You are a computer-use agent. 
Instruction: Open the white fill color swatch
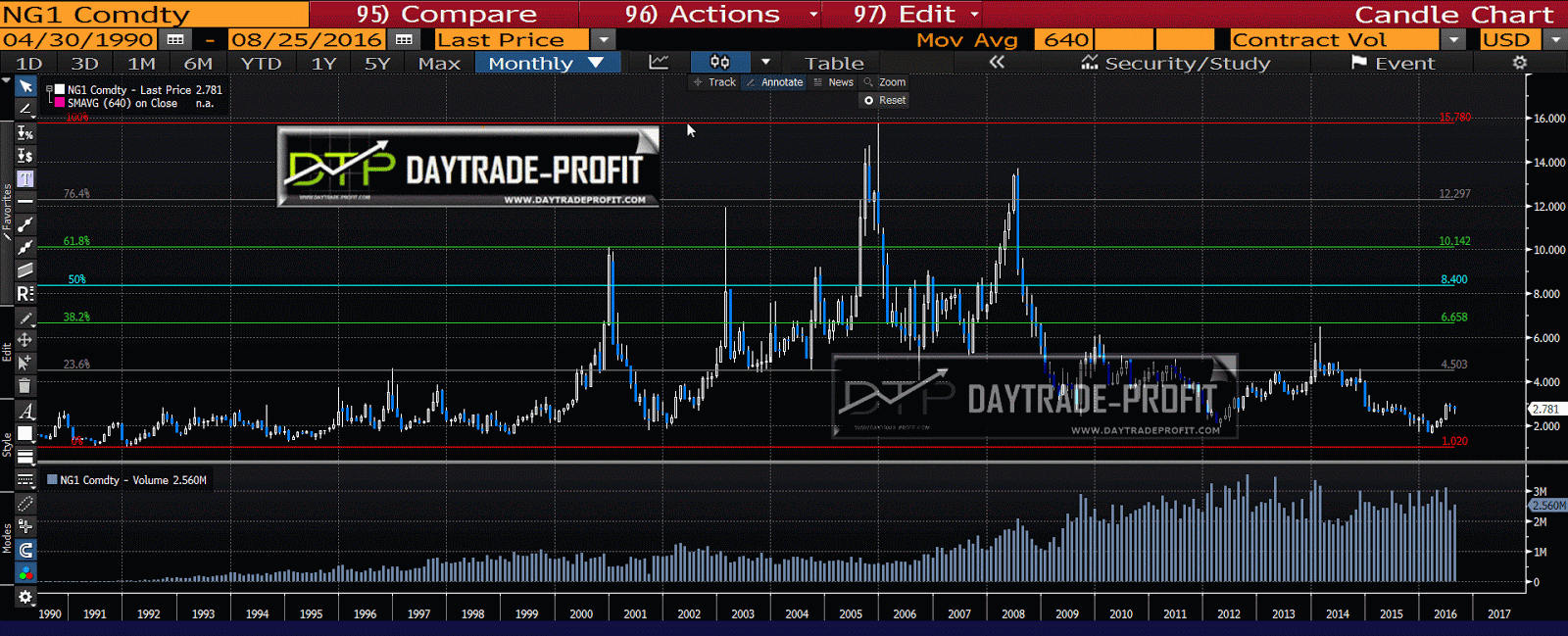25,433
